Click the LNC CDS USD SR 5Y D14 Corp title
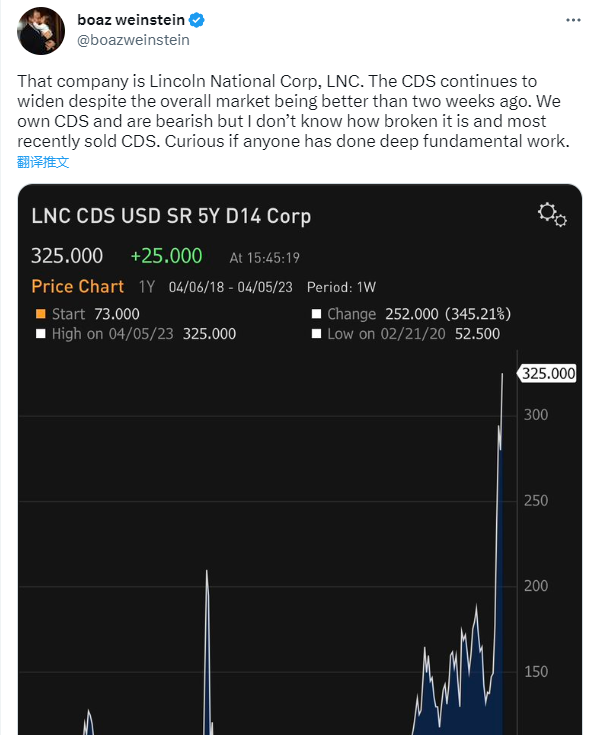 click(x=171, y=216)
